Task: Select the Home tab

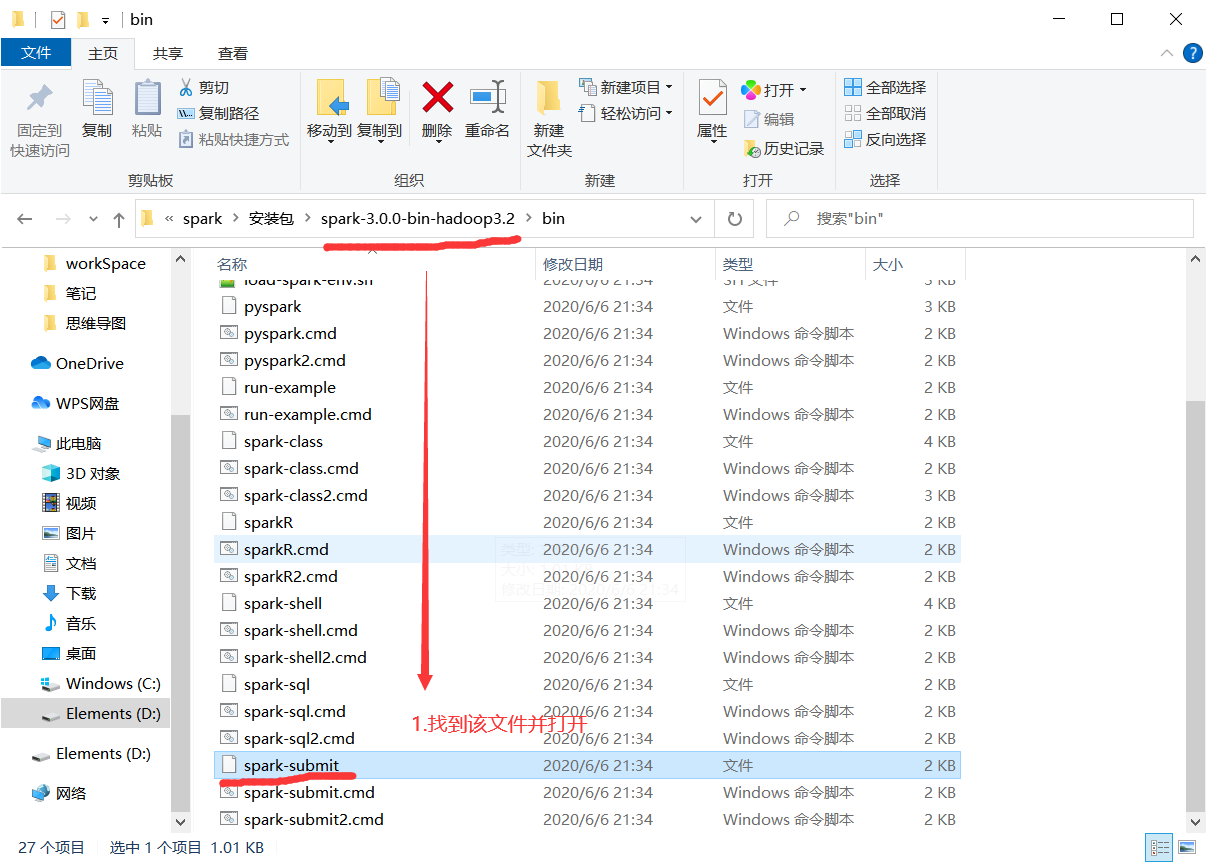Action: click(x=103, y=53)
